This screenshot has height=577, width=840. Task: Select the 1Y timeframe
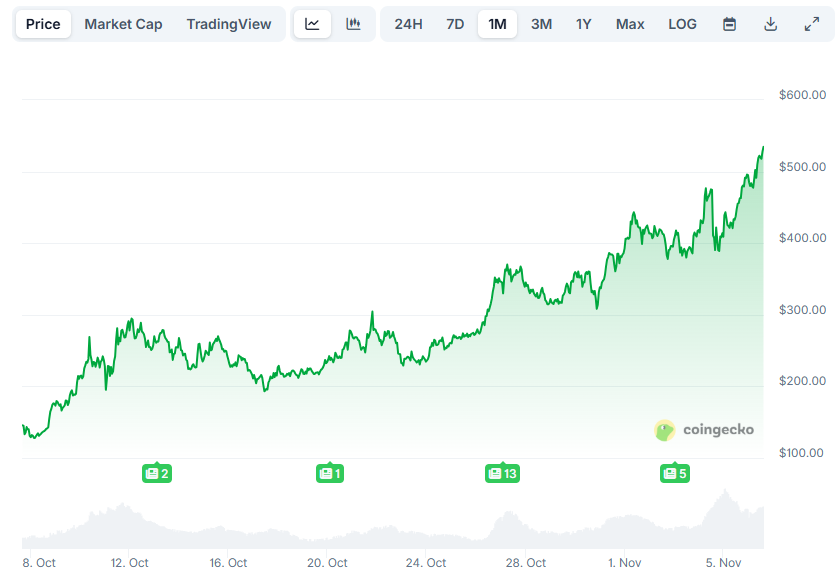(583, 23)
